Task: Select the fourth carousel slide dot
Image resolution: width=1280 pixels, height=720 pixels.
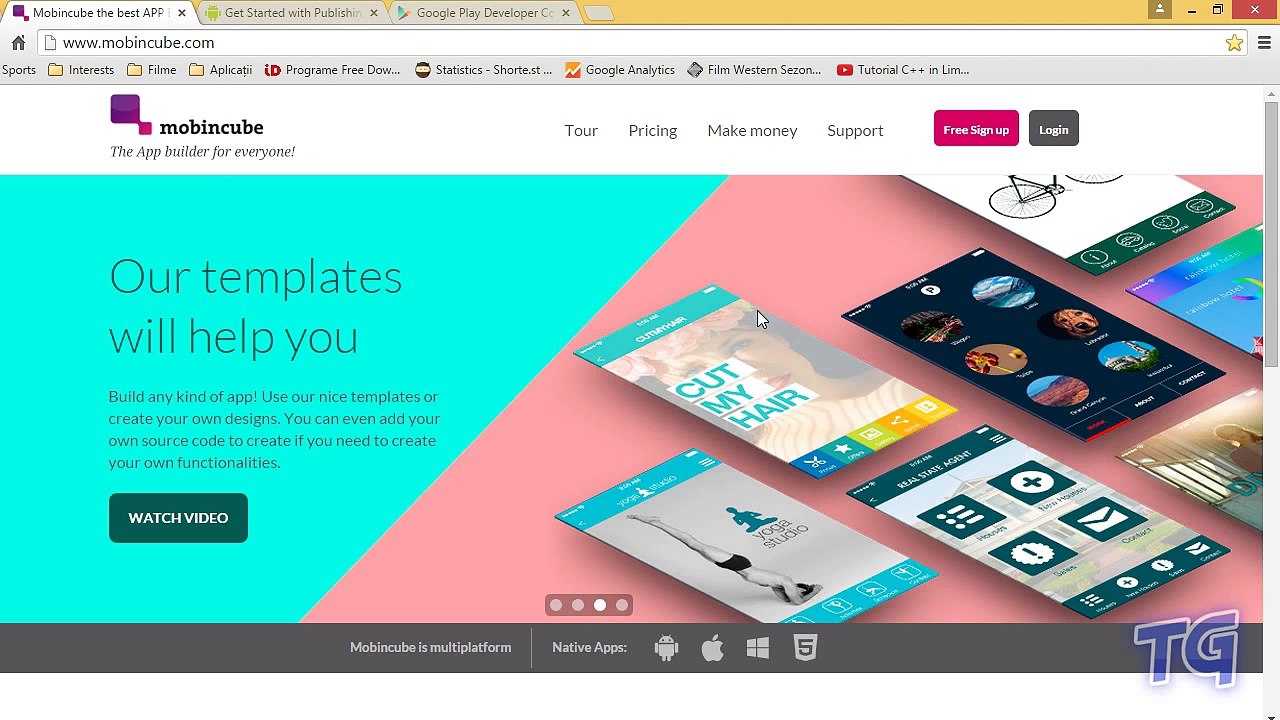Action: pyautogui.click(x=622, y=605)
